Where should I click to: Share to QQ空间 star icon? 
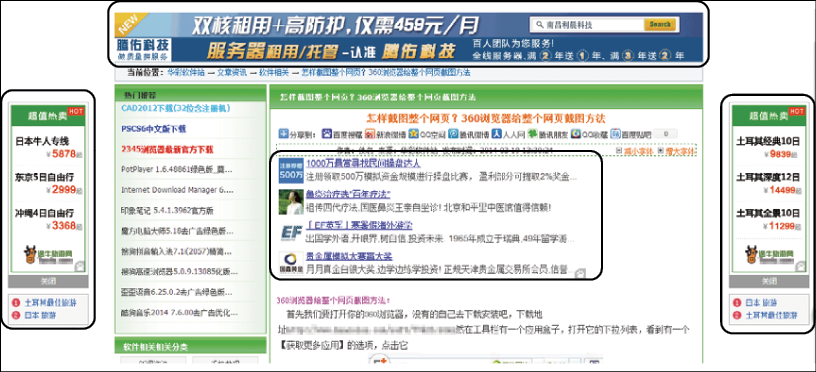coord(413,133)
